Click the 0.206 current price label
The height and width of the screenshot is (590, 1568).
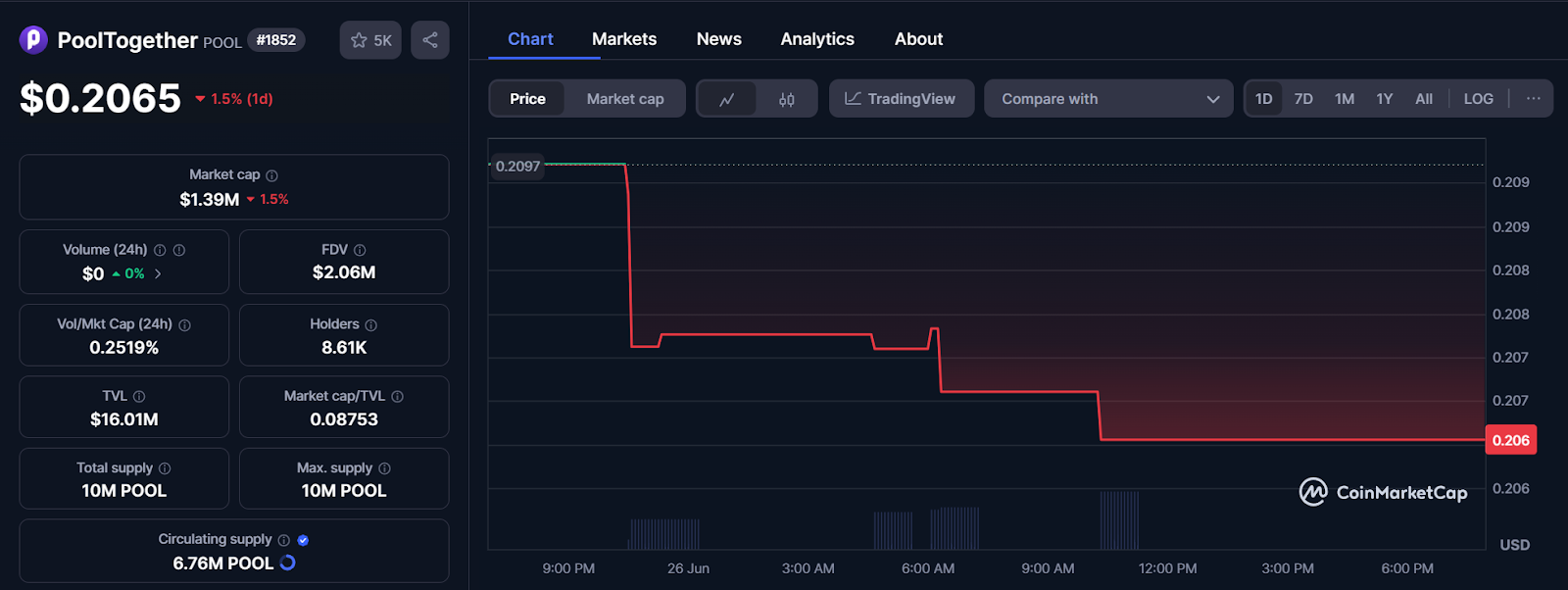[1511, 440]
